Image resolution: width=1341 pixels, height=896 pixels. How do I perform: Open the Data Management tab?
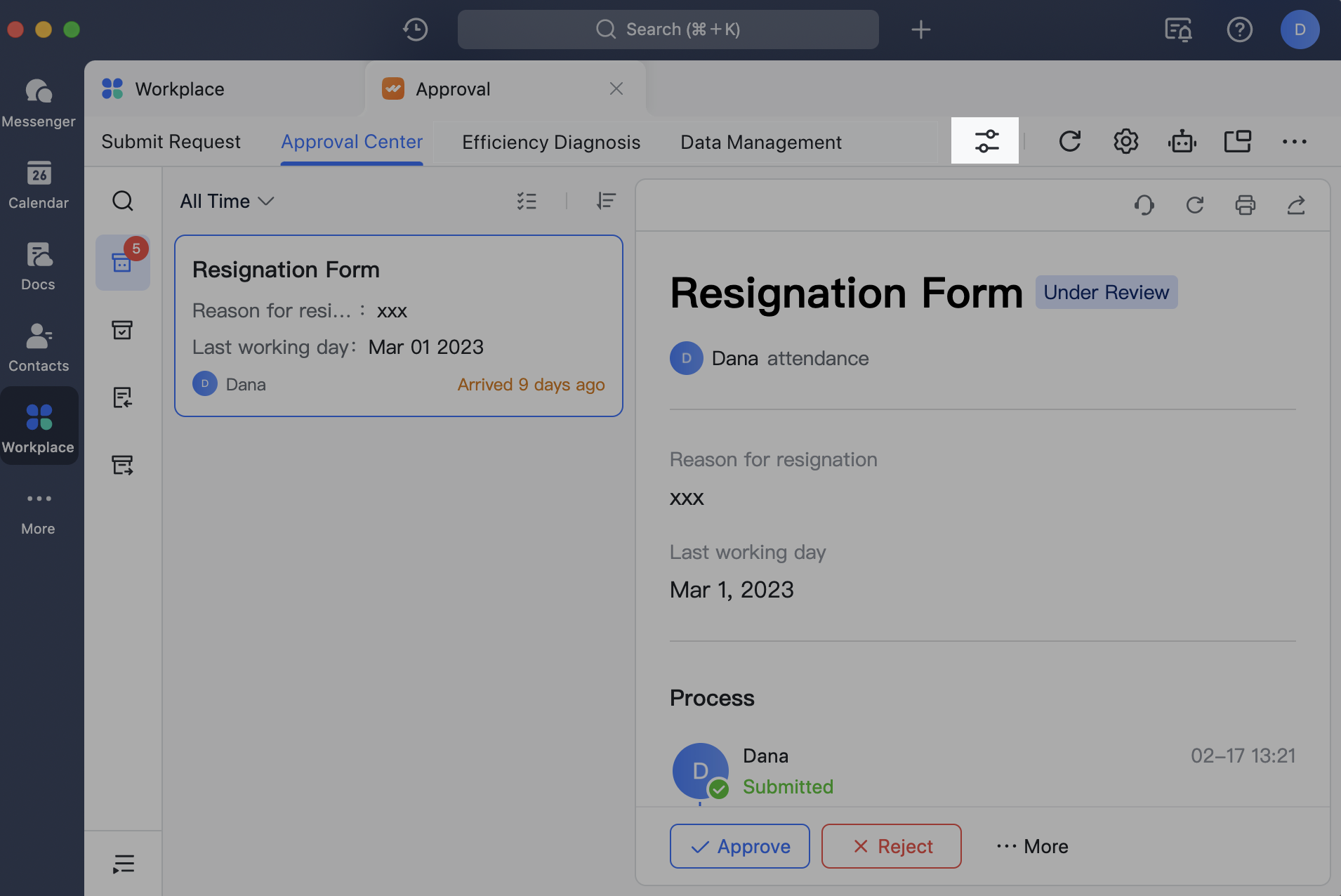coord(760,141)
